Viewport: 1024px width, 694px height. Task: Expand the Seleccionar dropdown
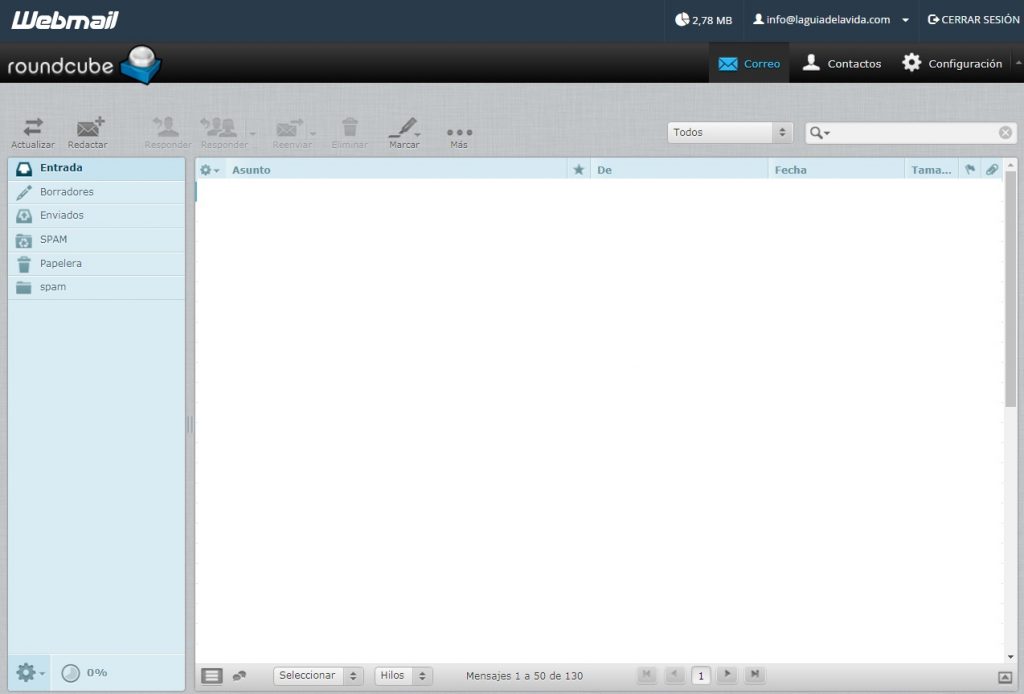click(319, 676)
